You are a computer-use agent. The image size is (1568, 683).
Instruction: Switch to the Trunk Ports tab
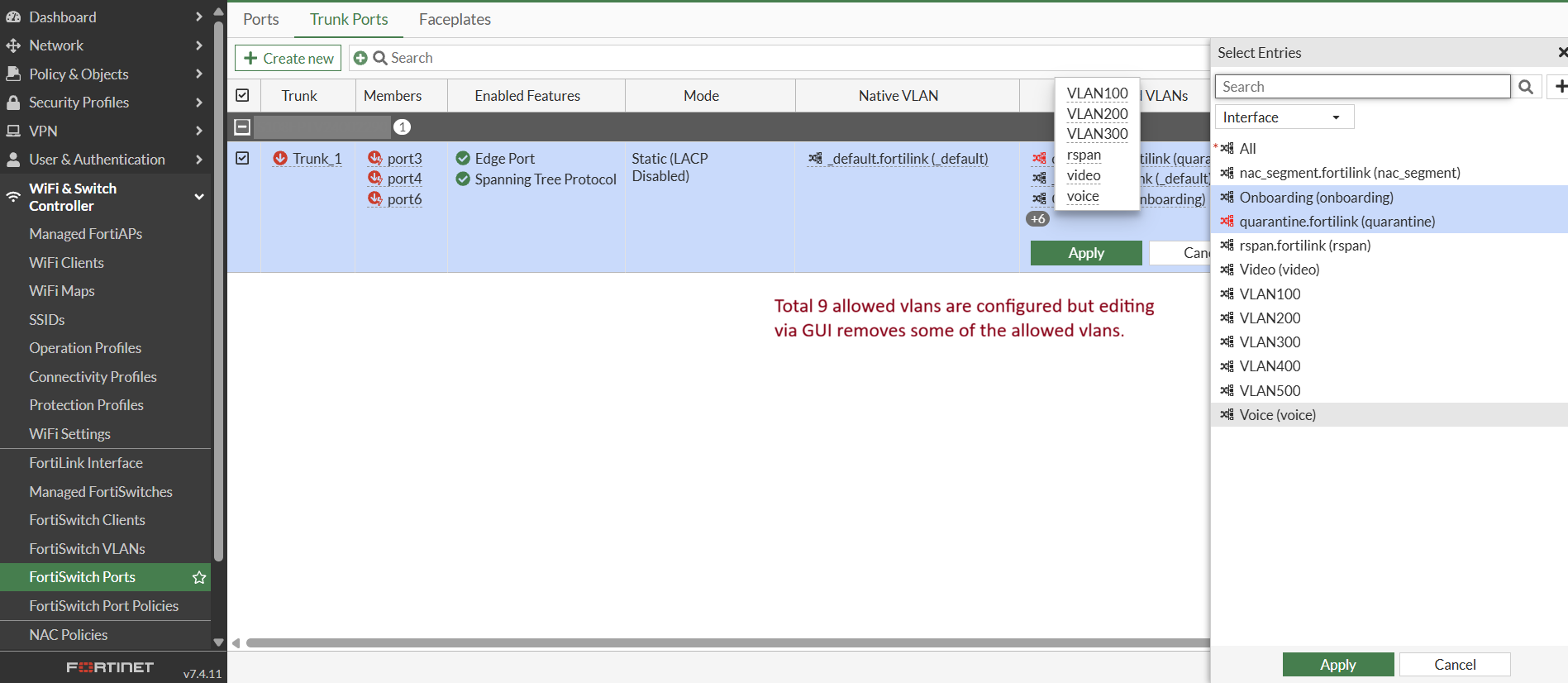coord(349,19)
